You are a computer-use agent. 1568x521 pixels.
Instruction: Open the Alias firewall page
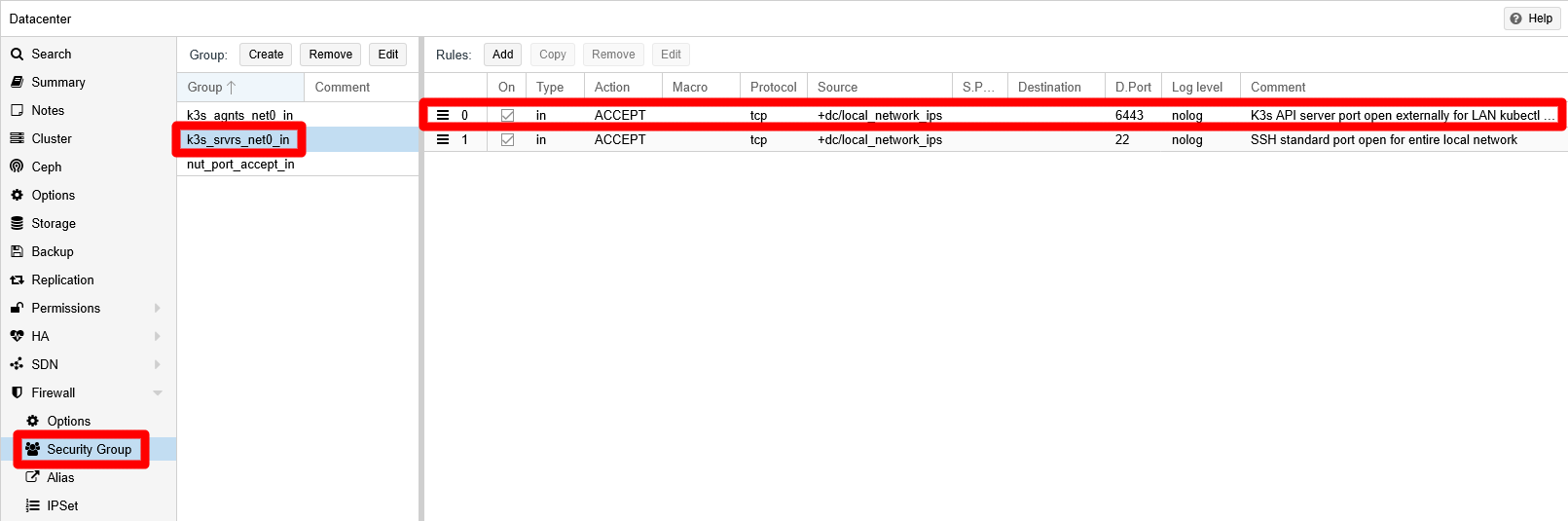point(59,477)
